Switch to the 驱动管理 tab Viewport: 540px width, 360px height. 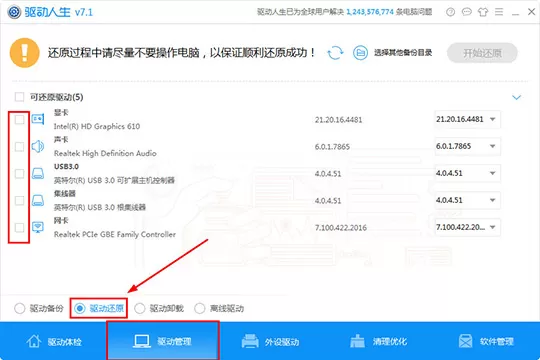[x=163, y=341]
